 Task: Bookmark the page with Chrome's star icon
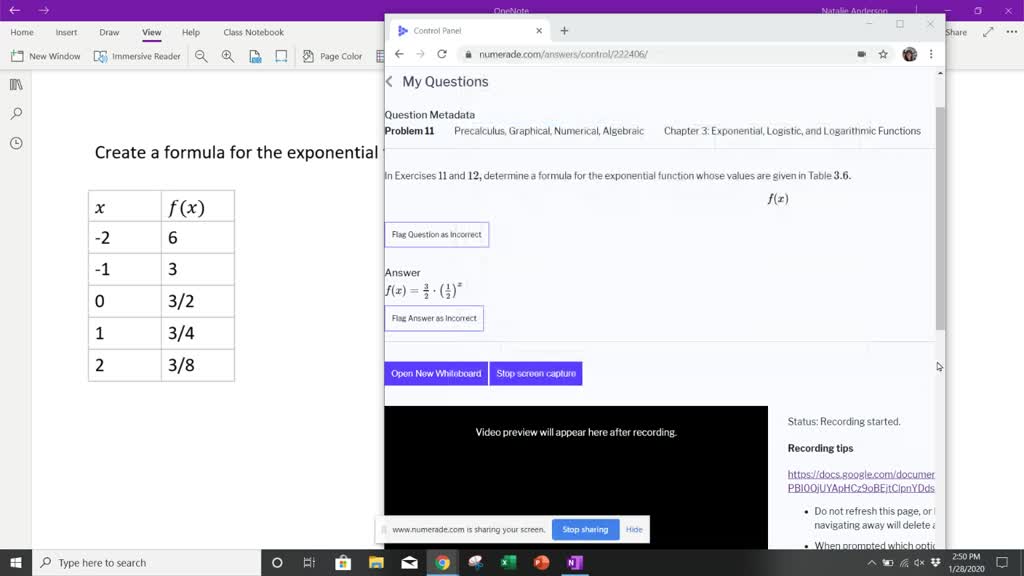click(x=884, y=54)
